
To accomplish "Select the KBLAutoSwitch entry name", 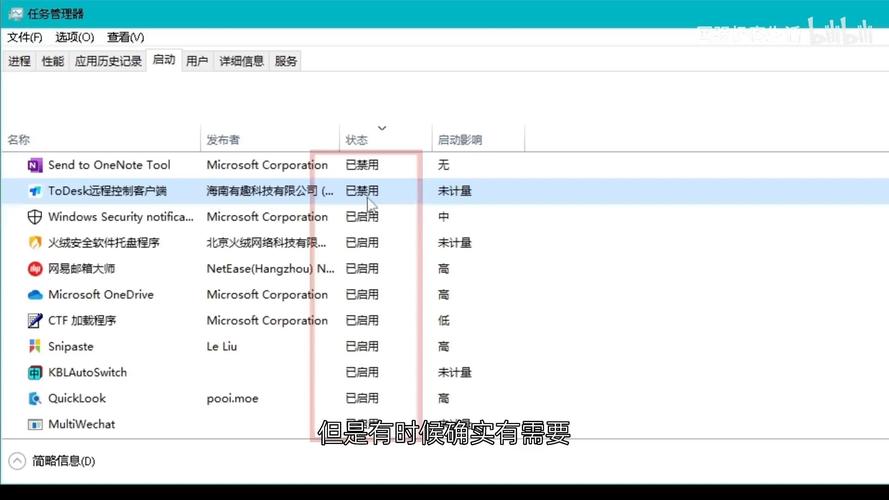I will point(87,372).
